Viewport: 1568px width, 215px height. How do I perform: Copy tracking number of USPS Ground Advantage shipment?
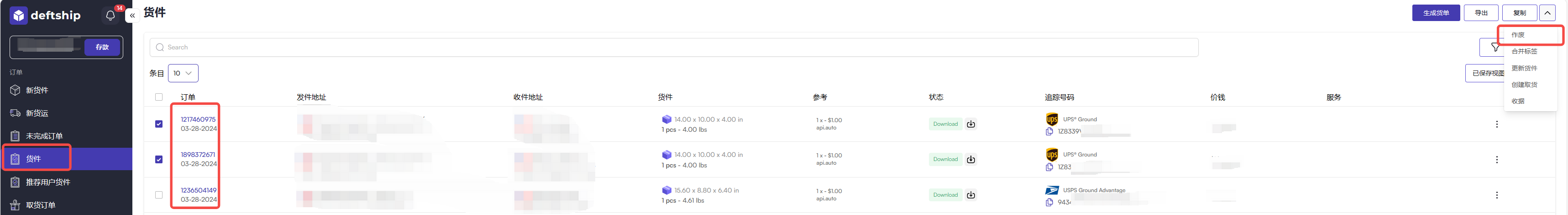click(x=1049, y=202)
